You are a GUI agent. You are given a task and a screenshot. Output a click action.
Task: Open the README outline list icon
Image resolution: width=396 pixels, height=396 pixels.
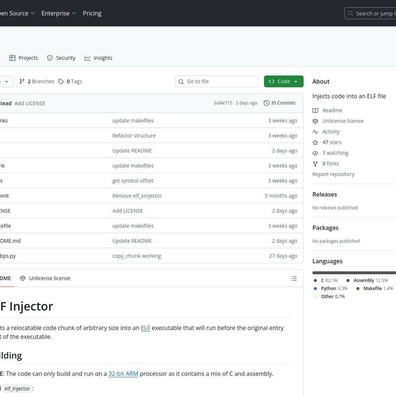(294, 278)
